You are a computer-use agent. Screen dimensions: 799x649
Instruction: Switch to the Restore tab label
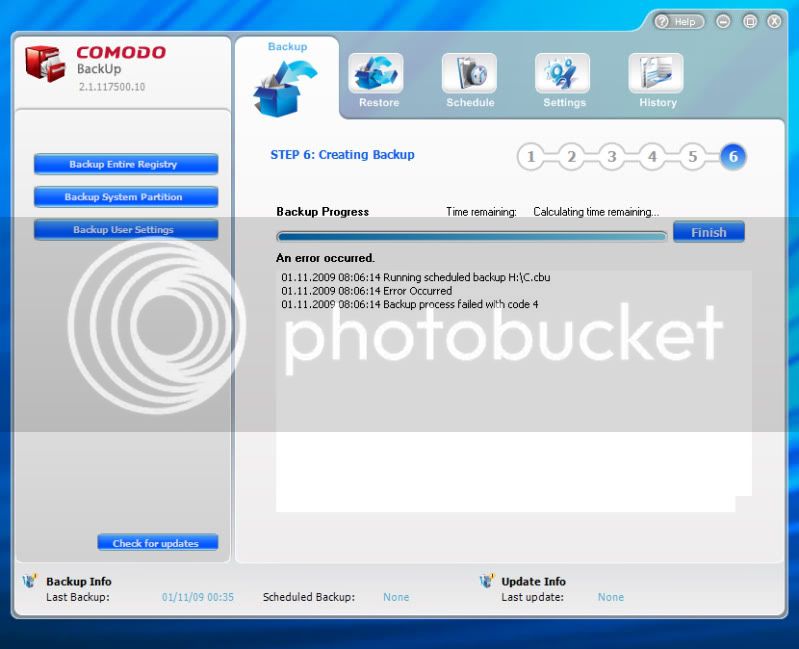(x=379, y=102)
